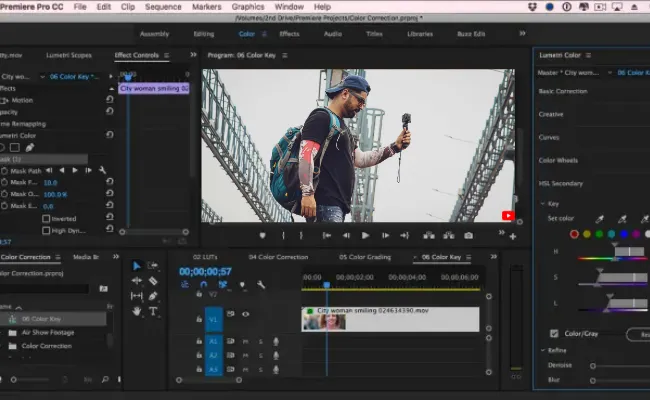Image resolution: width=650 pixels, height=400 pixels.
Task: Select the red color swatch
Action: [574, 235]
